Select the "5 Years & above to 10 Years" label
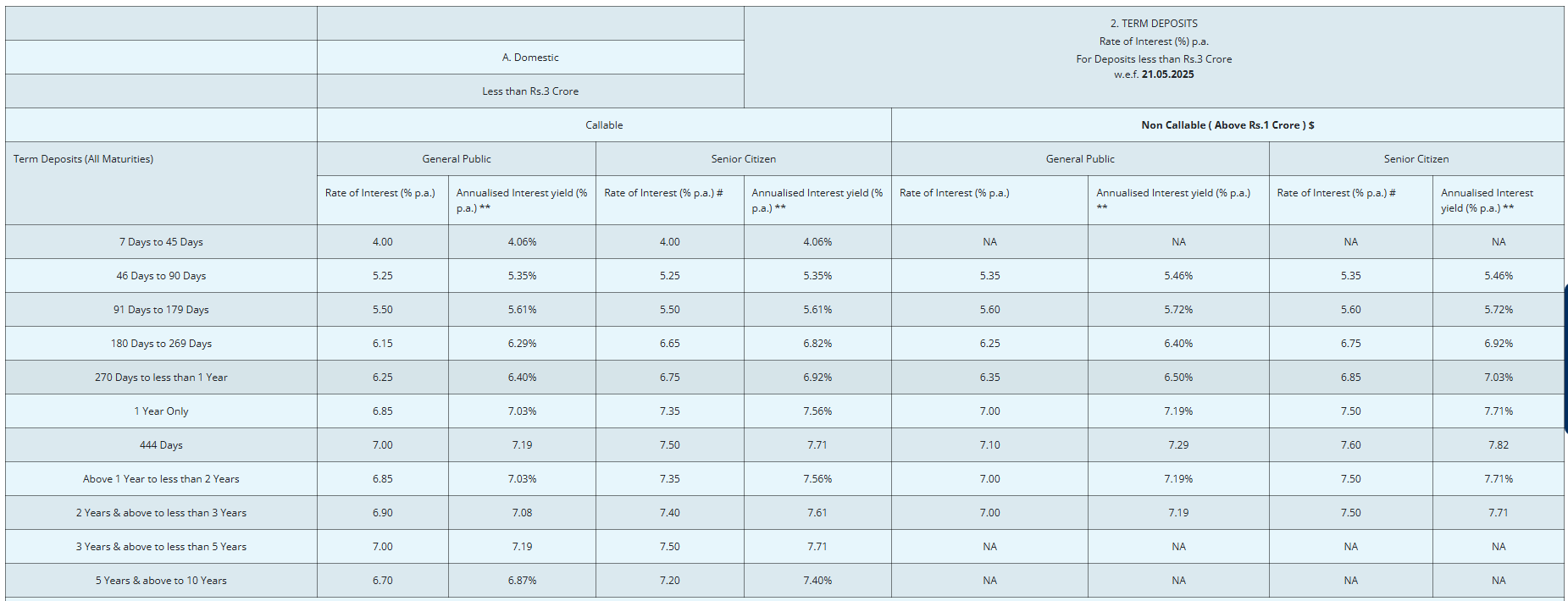This screenshot has height=601, width=1568. [161, 581]
